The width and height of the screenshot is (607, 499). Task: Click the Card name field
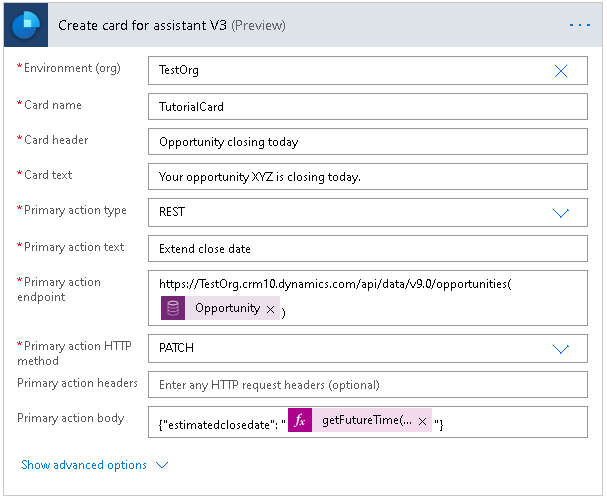(x=368, y=106)
